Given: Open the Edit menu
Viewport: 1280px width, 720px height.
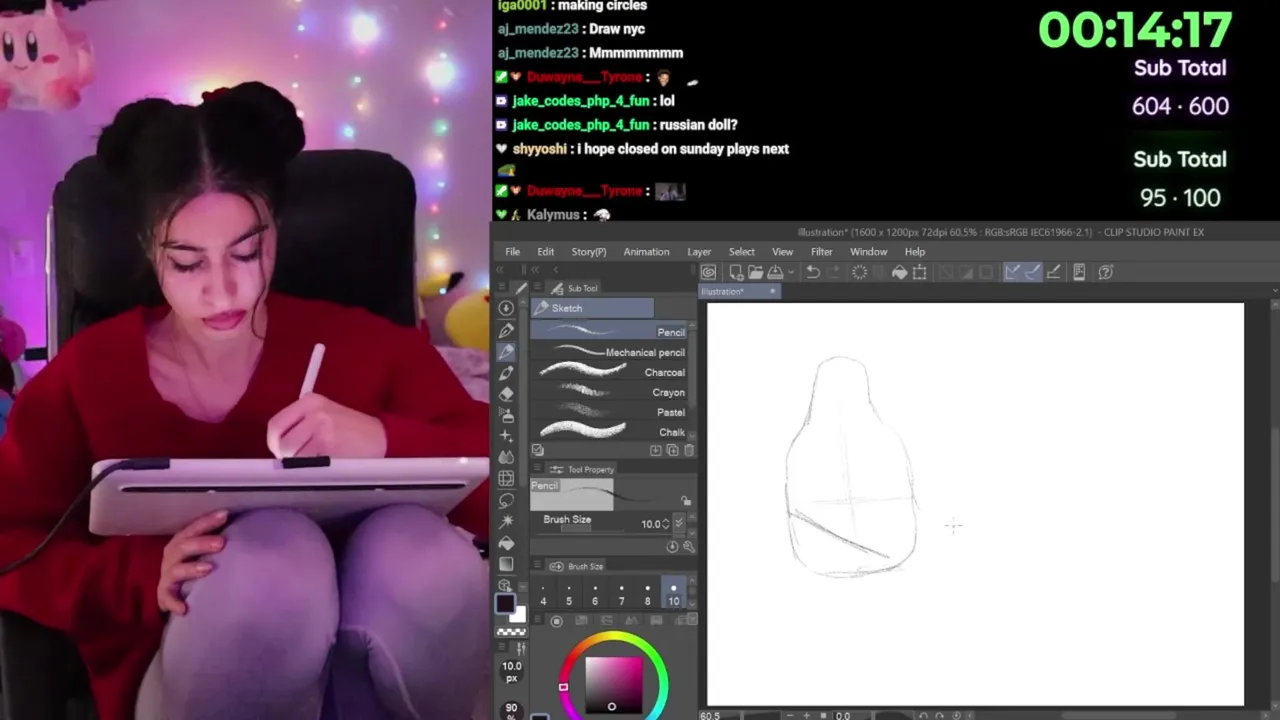Looking at the screenshot, I should tap(545, 252).
